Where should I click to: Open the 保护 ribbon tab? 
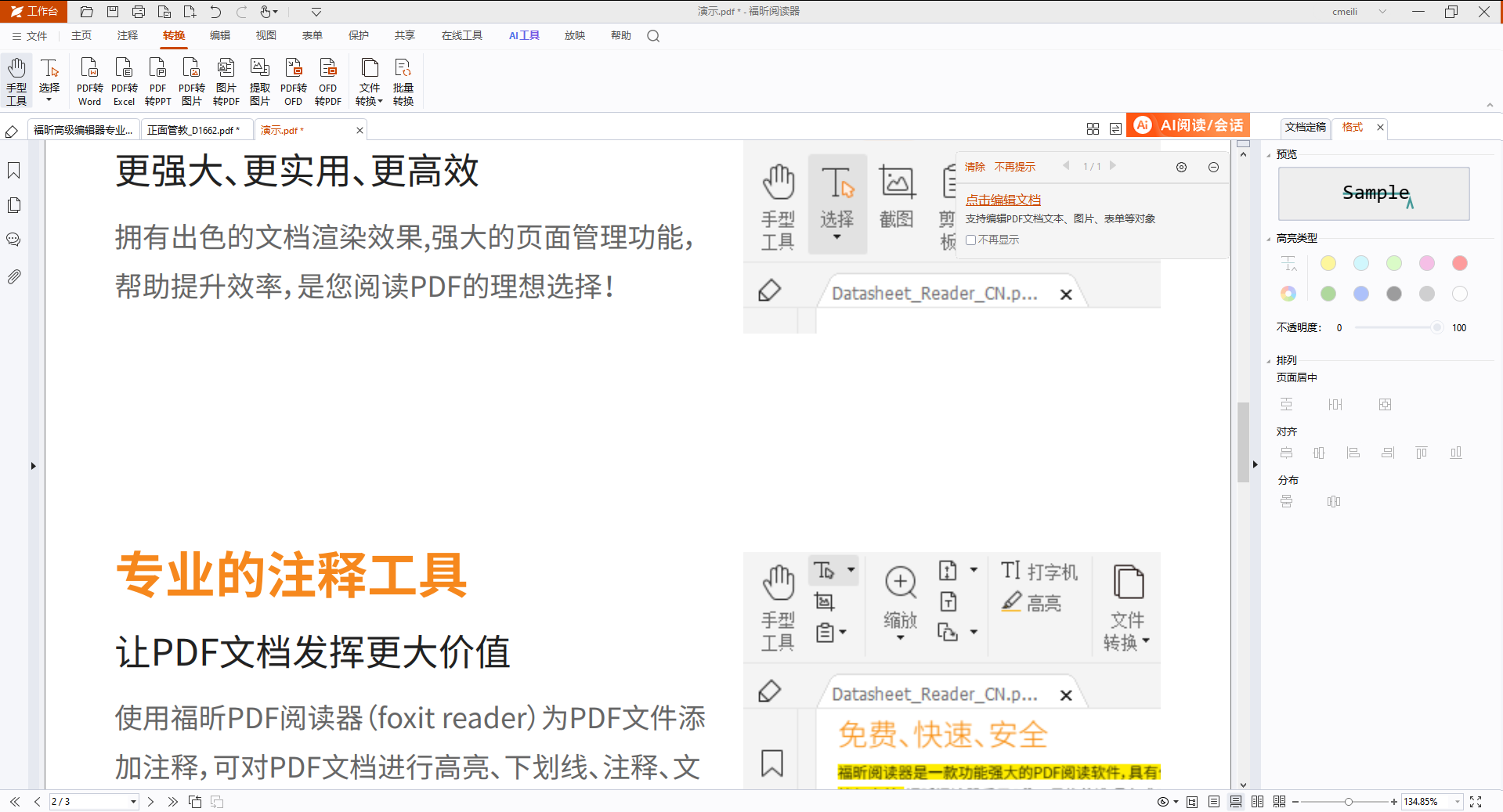[359, 36]
